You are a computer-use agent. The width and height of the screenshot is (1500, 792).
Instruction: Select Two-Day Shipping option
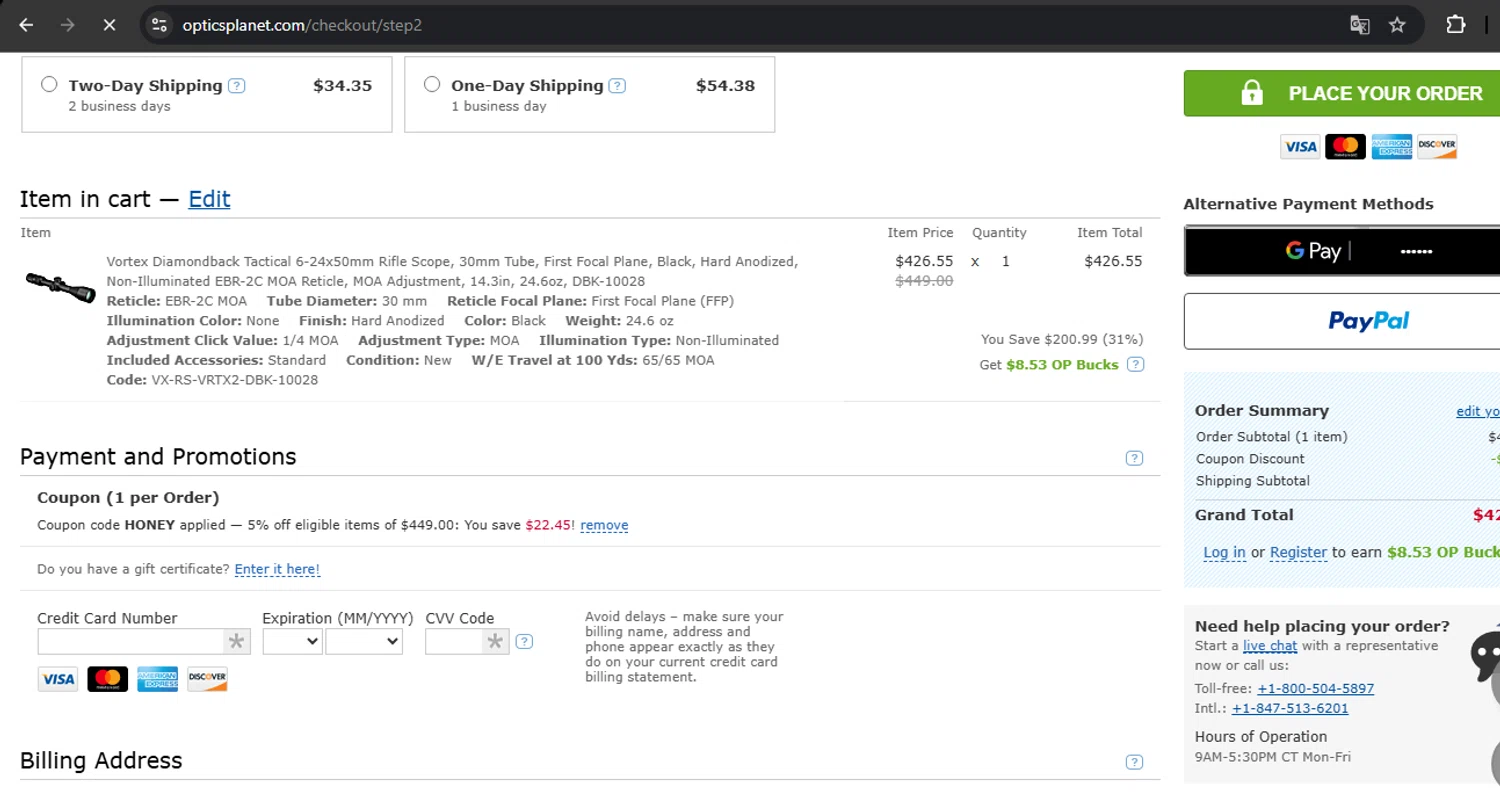pos(49,85)
